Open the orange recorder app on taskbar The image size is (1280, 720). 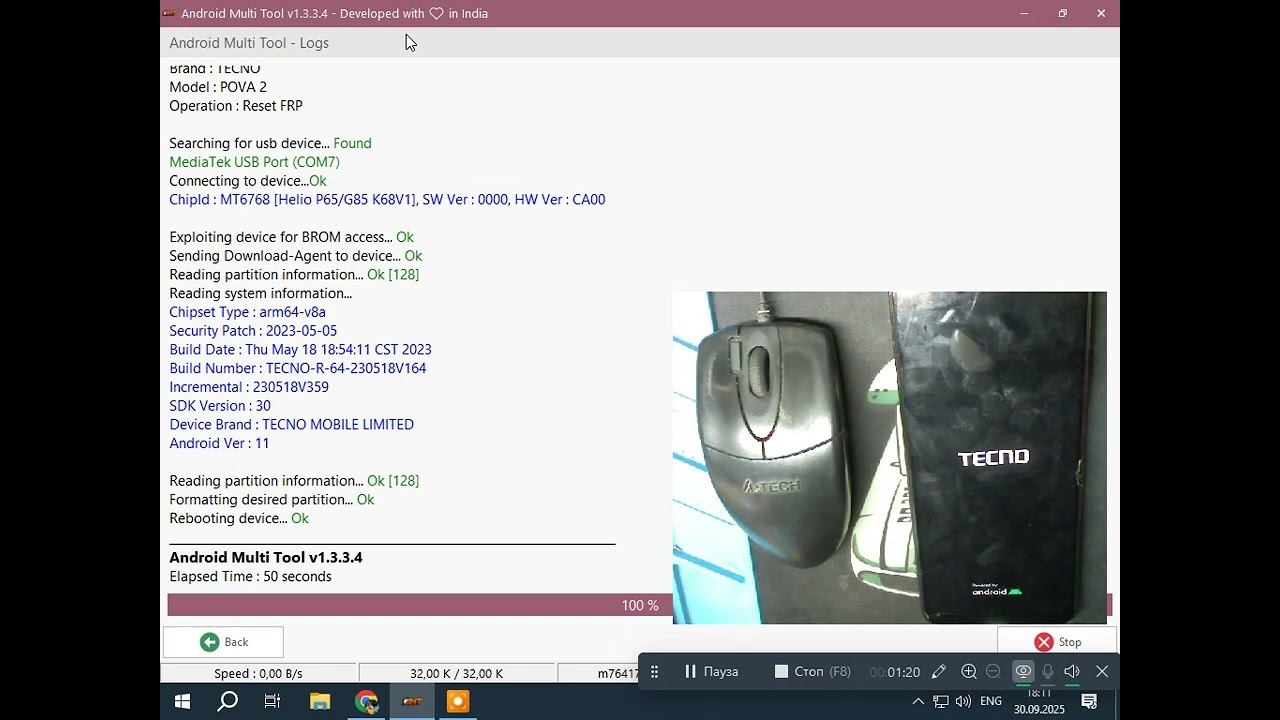tap(458, 702)
